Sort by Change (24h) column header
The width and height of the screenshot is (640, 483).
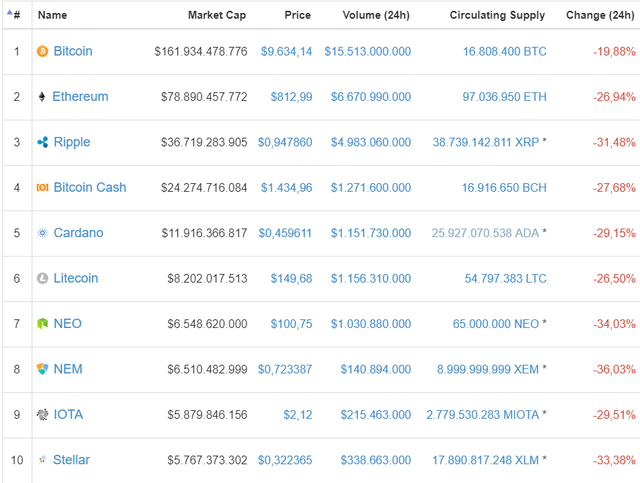click(600, 15)
